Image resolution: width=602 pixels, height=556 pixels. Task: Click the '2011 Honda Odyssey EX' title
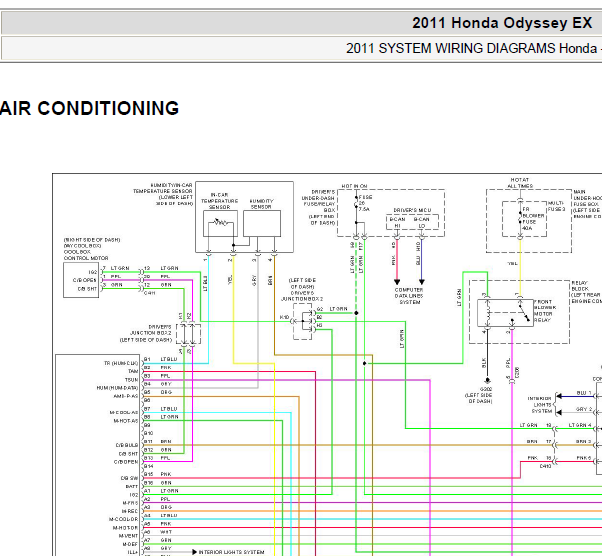point(502,23)
